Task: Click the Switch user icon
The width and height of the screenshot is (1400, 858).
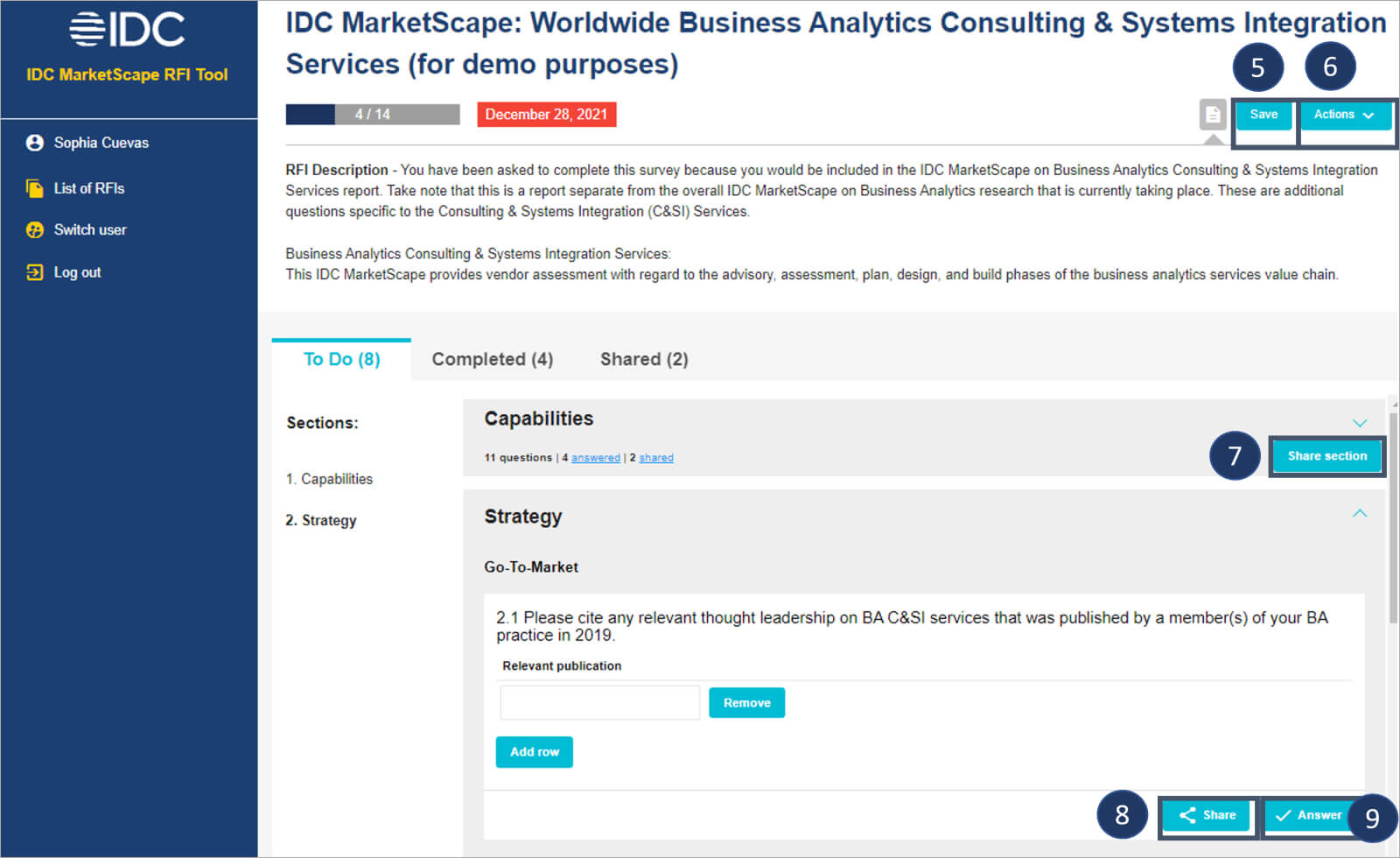Action: [35, 229]
